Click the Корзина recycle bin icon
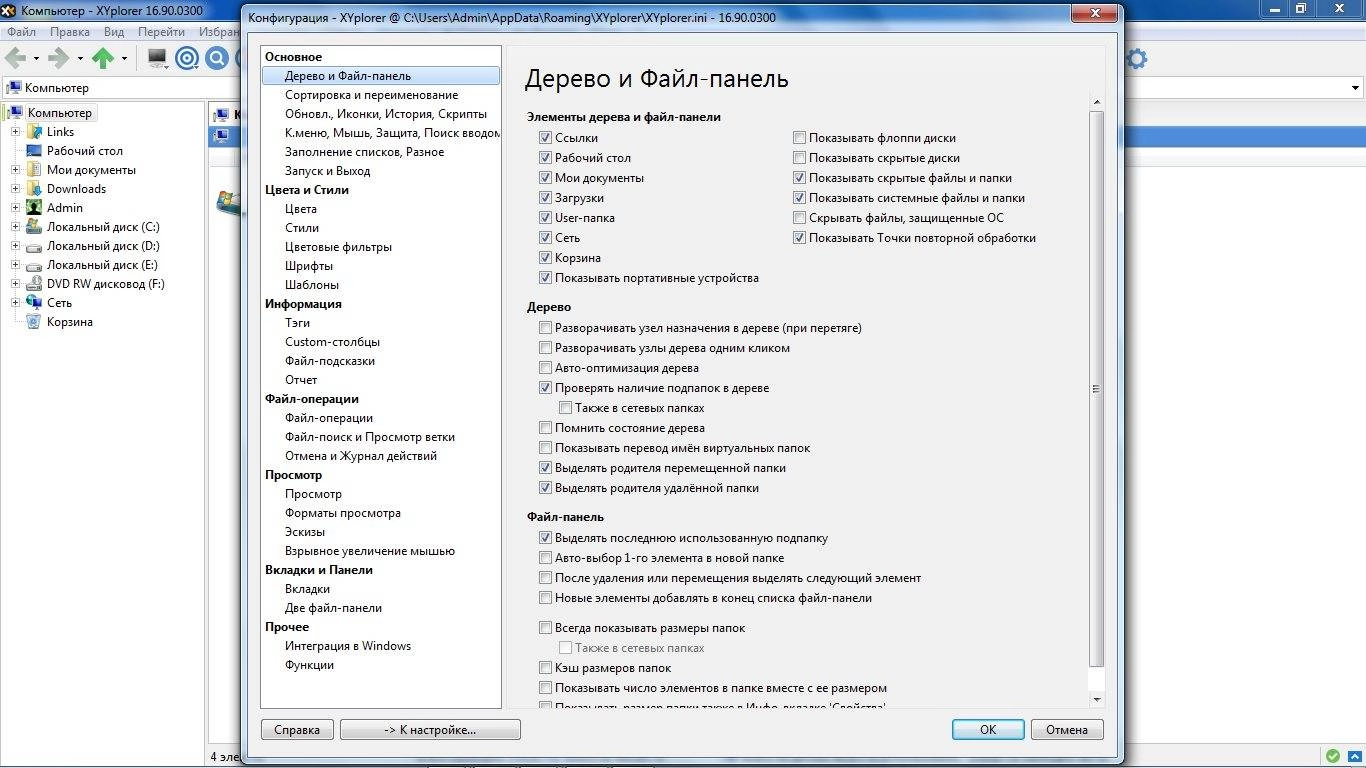 point(34,322)
